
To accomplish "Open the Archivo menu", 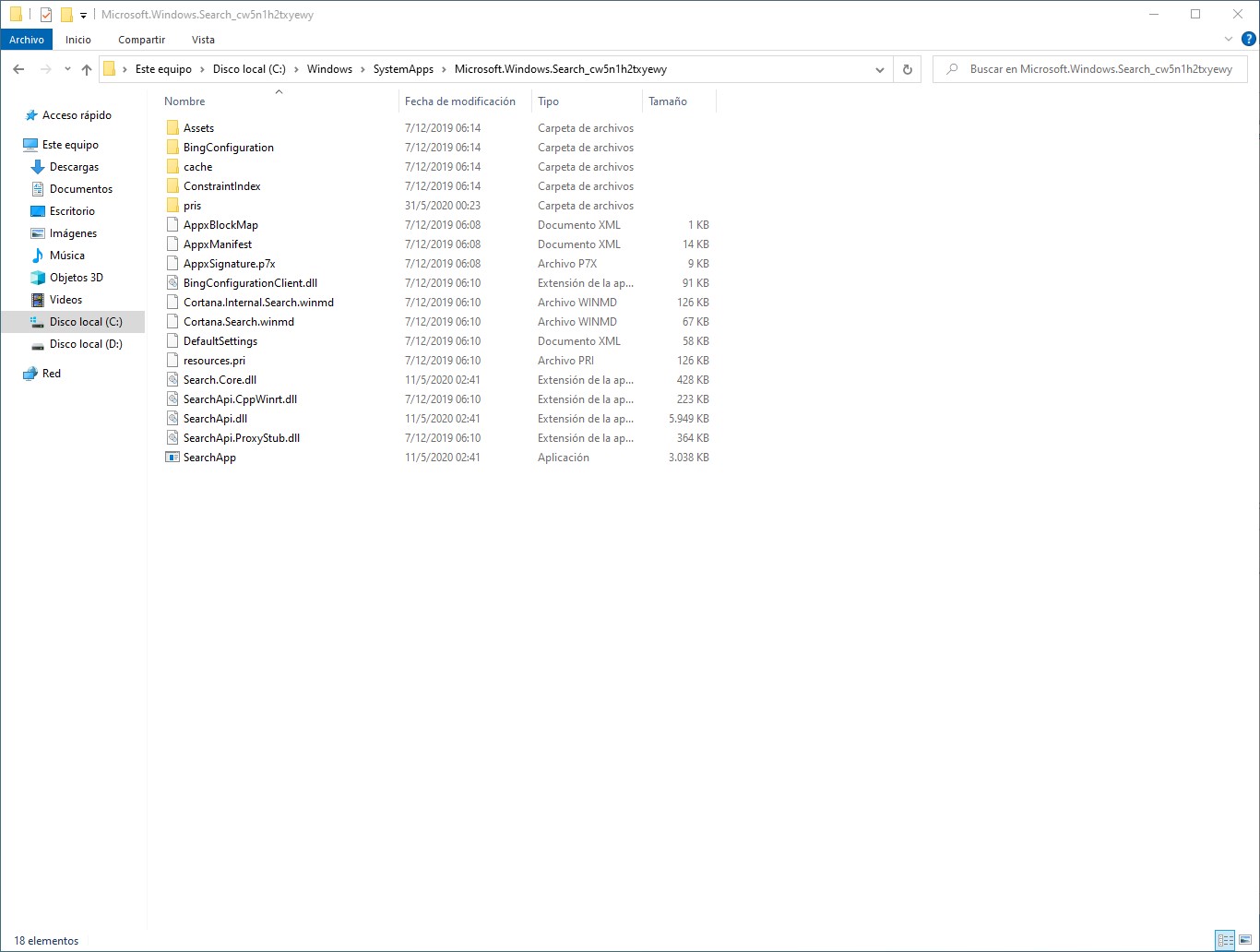I will [x=27, y=40].
